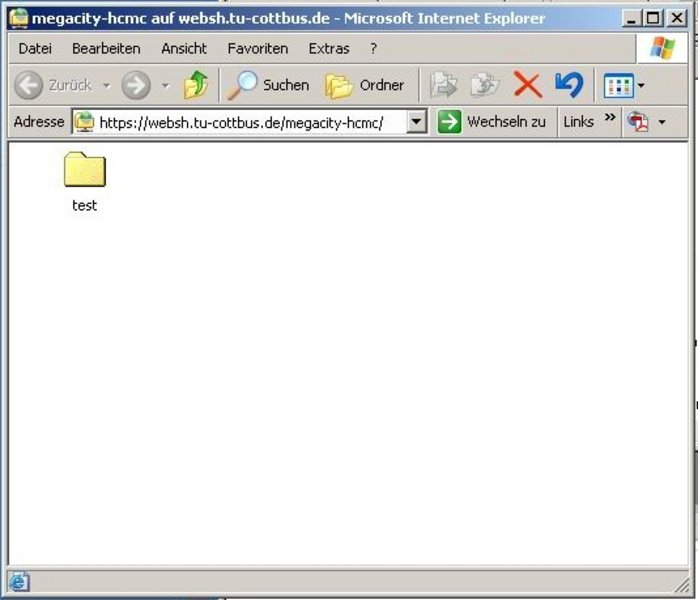Toggle the Ordner folders pane
The height and width of the screenshot is (600, 698).
pyautogui.click(x=365, y=86)
